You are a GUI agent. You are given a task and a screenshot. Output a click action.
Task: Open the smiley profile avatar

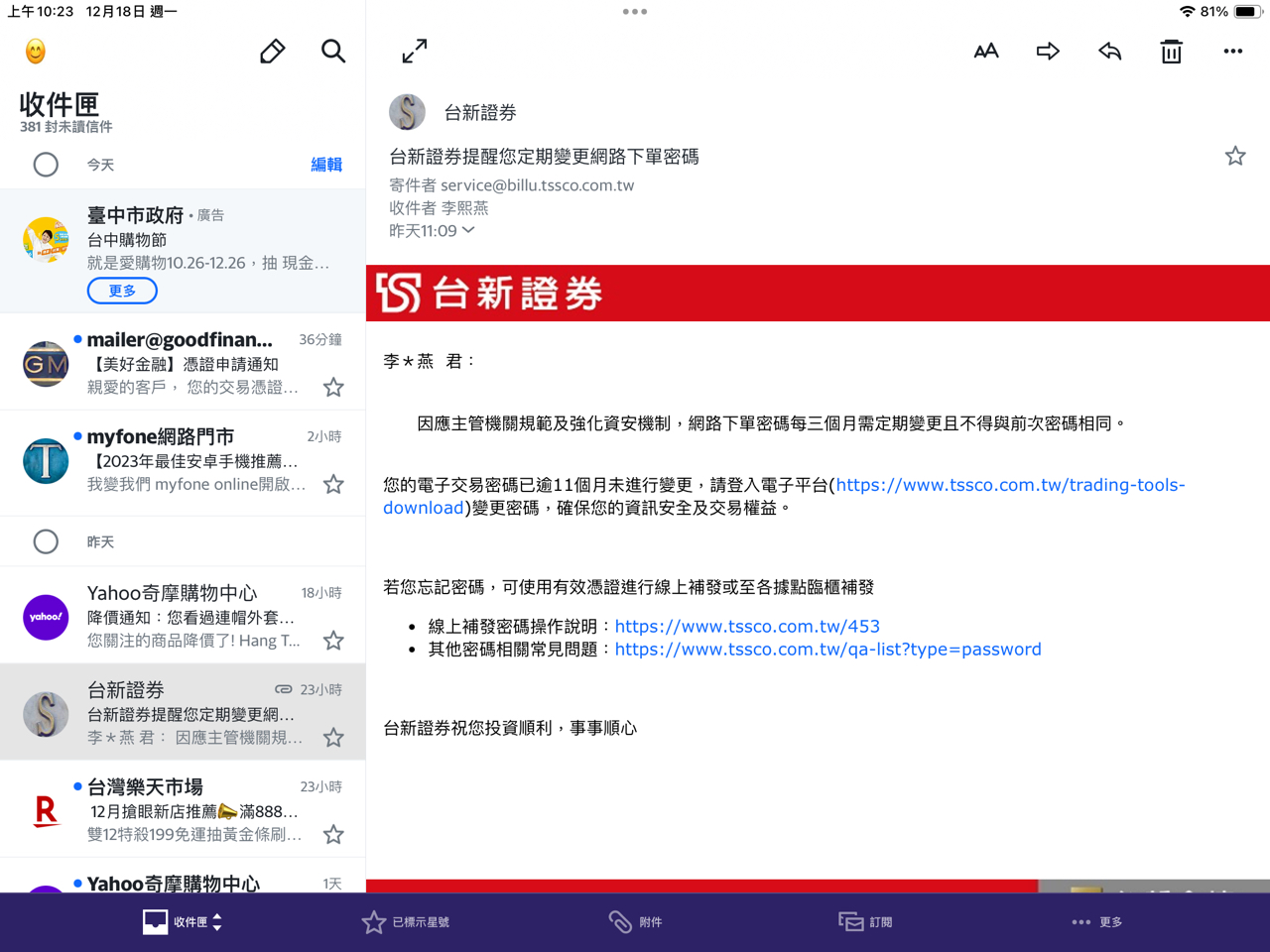[36, 52]
